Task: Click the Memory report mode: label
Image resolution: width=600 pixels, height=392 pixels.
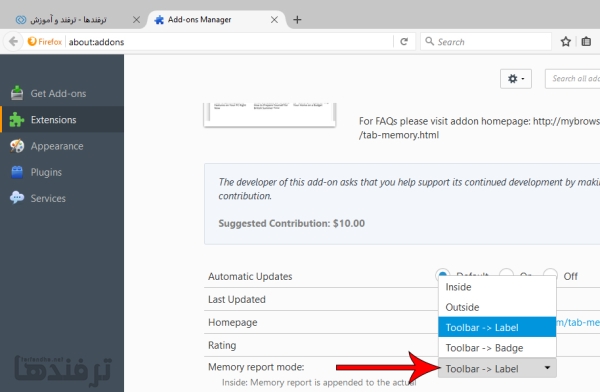Action: [x=256, y=367]
